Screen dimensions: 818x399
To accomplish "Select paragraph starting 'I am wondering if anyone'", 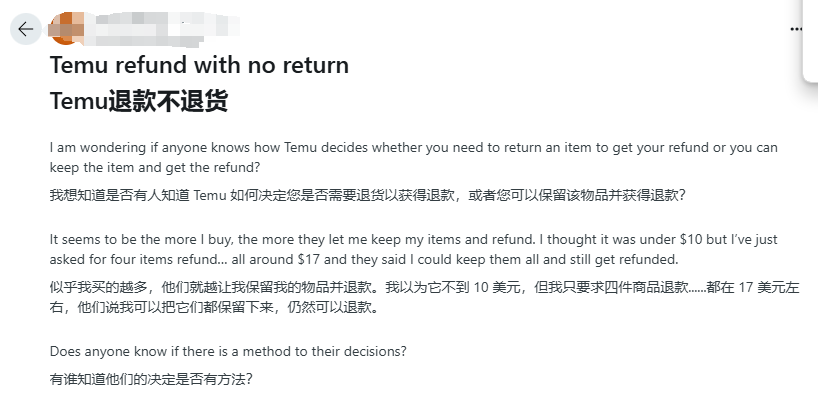I will coord(414,157).
